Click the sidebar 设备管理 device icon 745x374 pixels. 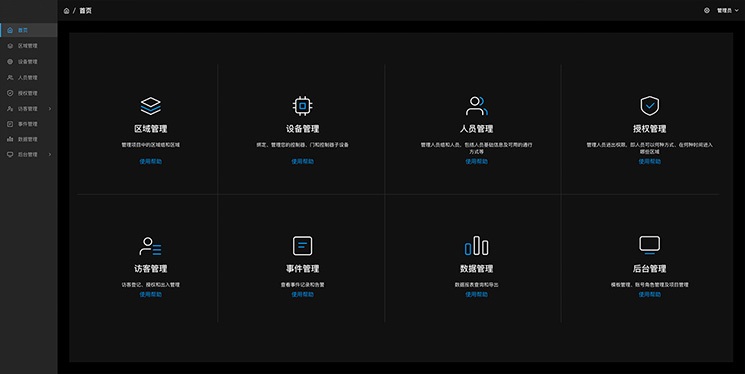pyautogui.click(x=10, y=62)
